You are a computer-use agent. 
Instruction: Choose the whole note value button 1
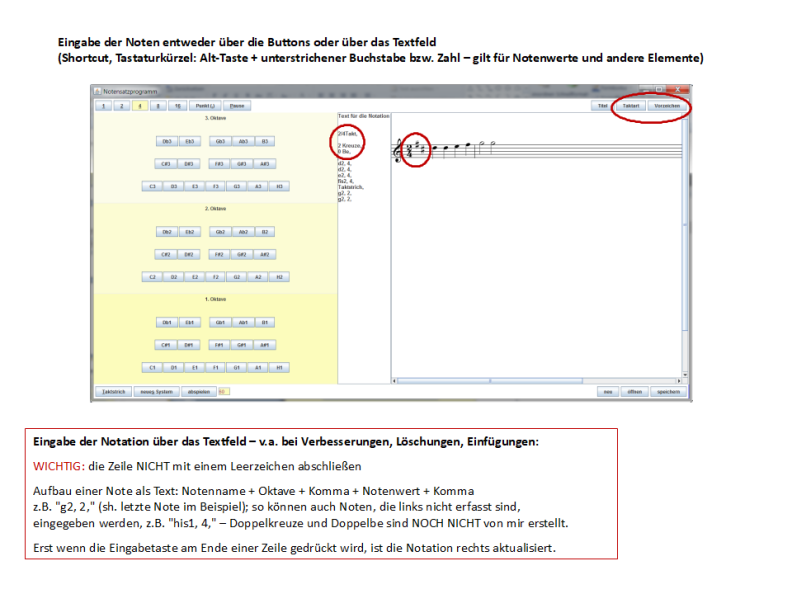102,105
